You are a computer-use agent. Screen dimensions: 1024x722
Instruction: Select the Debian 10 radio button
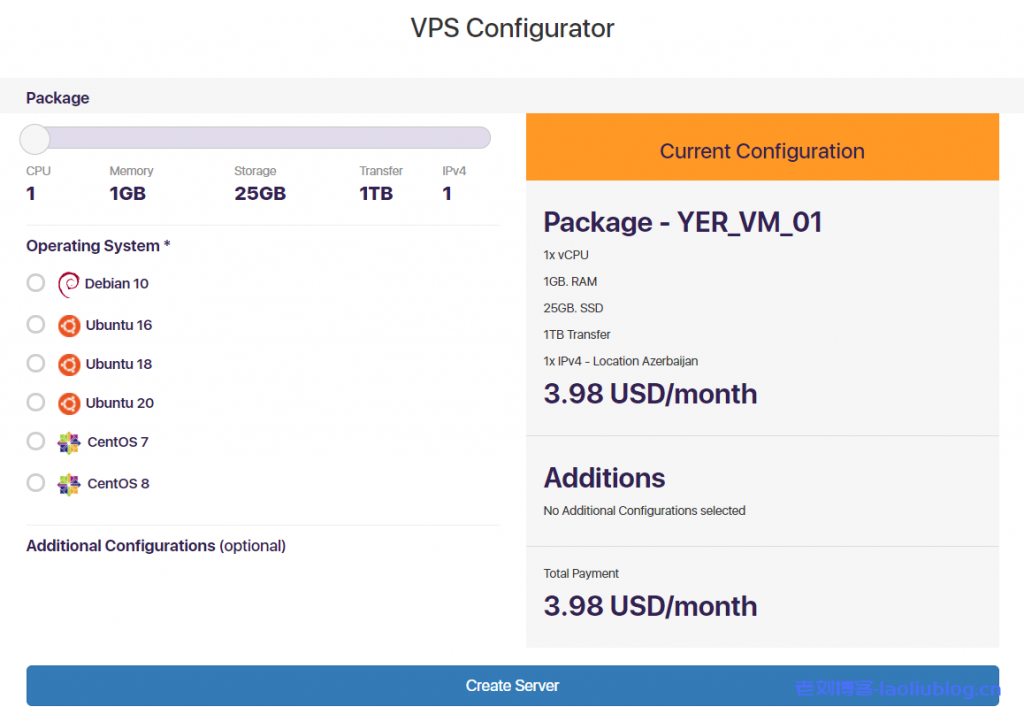(x=36, y=283)
